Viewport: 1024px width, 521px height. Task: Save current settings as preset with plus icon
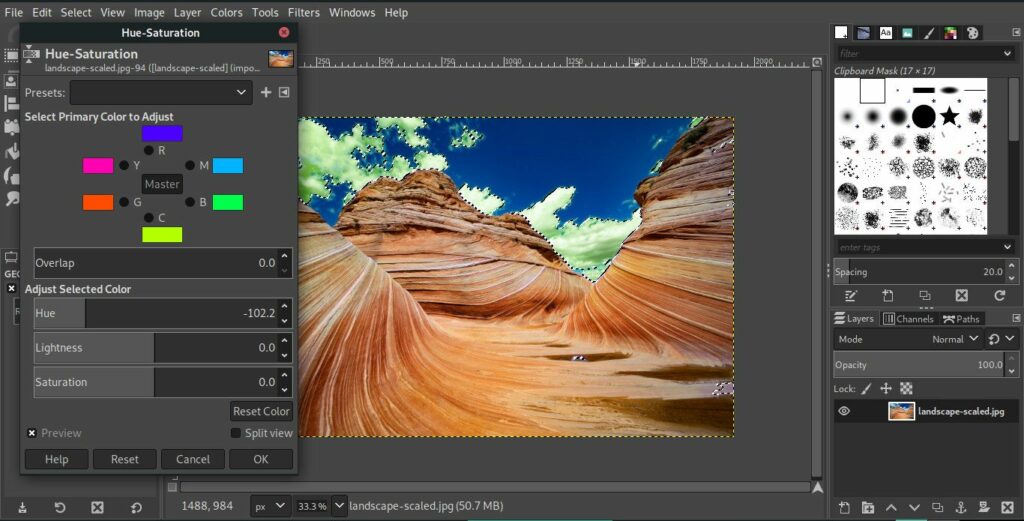pyautogui.click(x=266, y=93)
